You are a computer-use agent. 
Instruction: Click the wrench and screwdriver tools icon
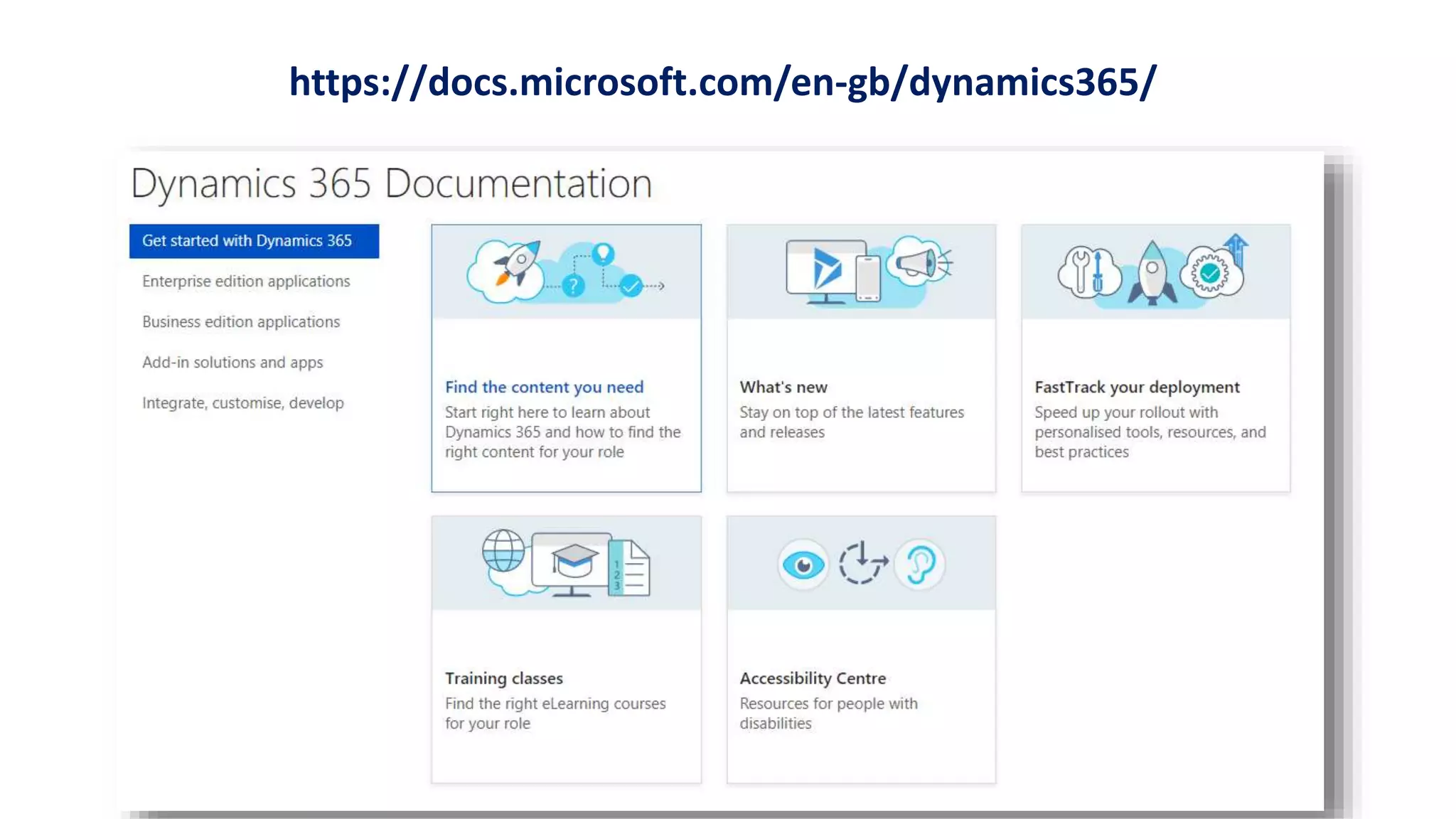click(x=1089, y=272)
